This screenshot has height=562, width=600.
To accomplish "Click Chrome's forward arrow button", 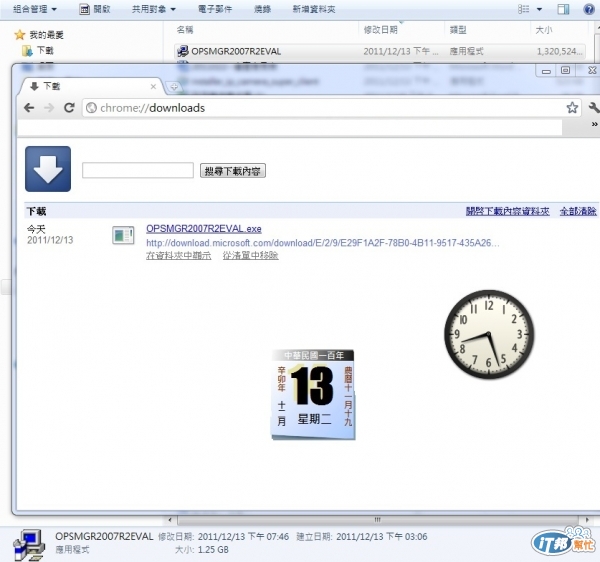I will click(49, 108).
